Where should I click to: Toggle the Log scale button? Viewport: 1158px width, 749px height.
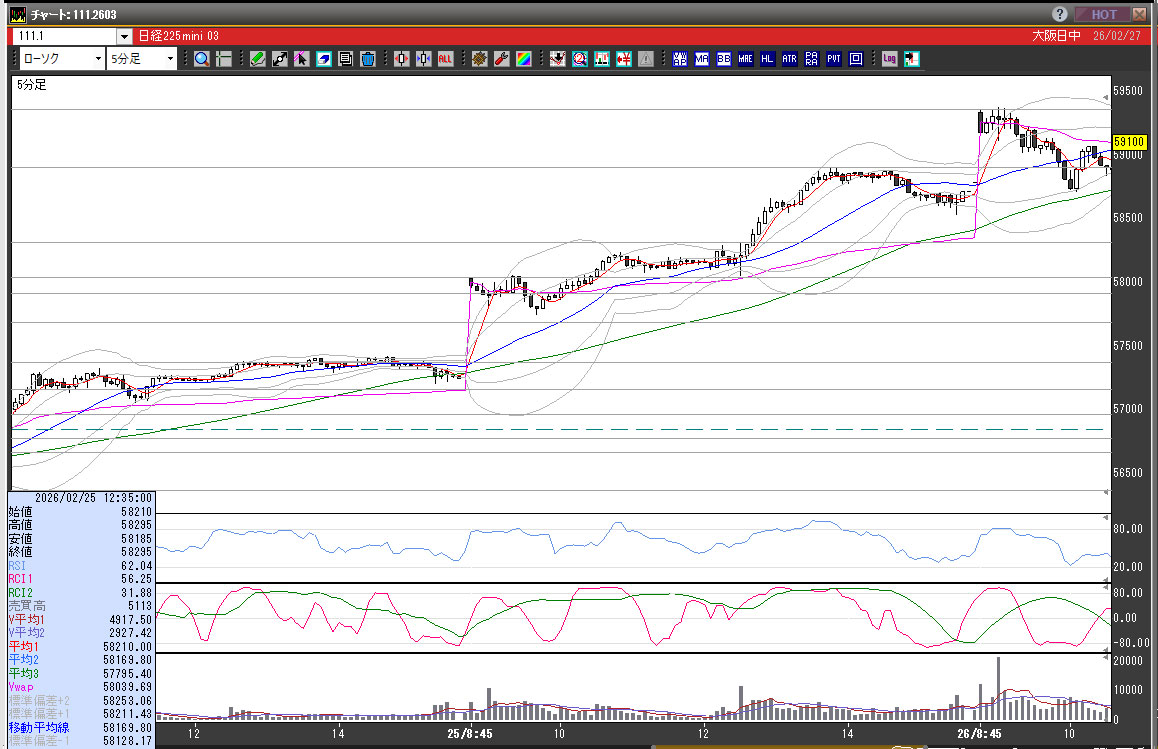[889, 59]
